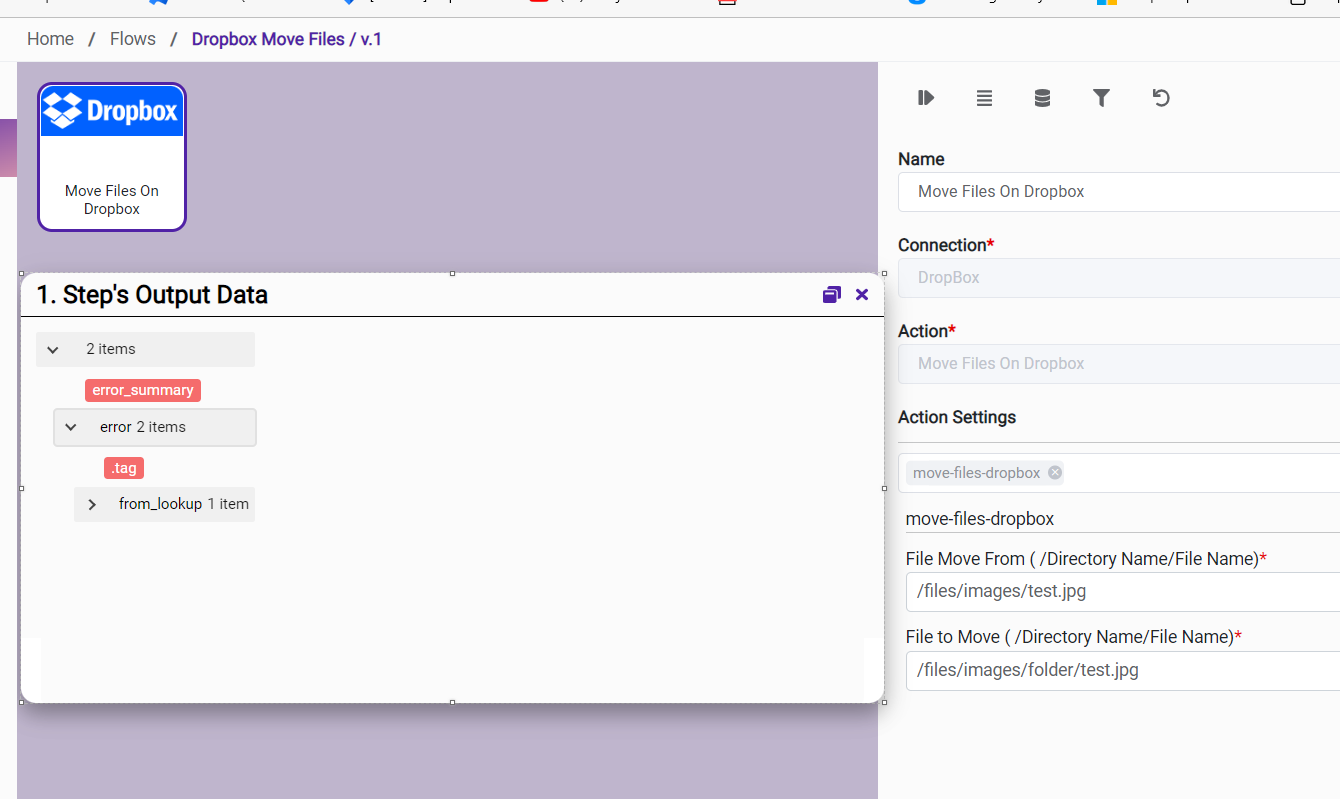Click the run step play icon
Screen dimensions: 1340x799
(x=925, y=98)
